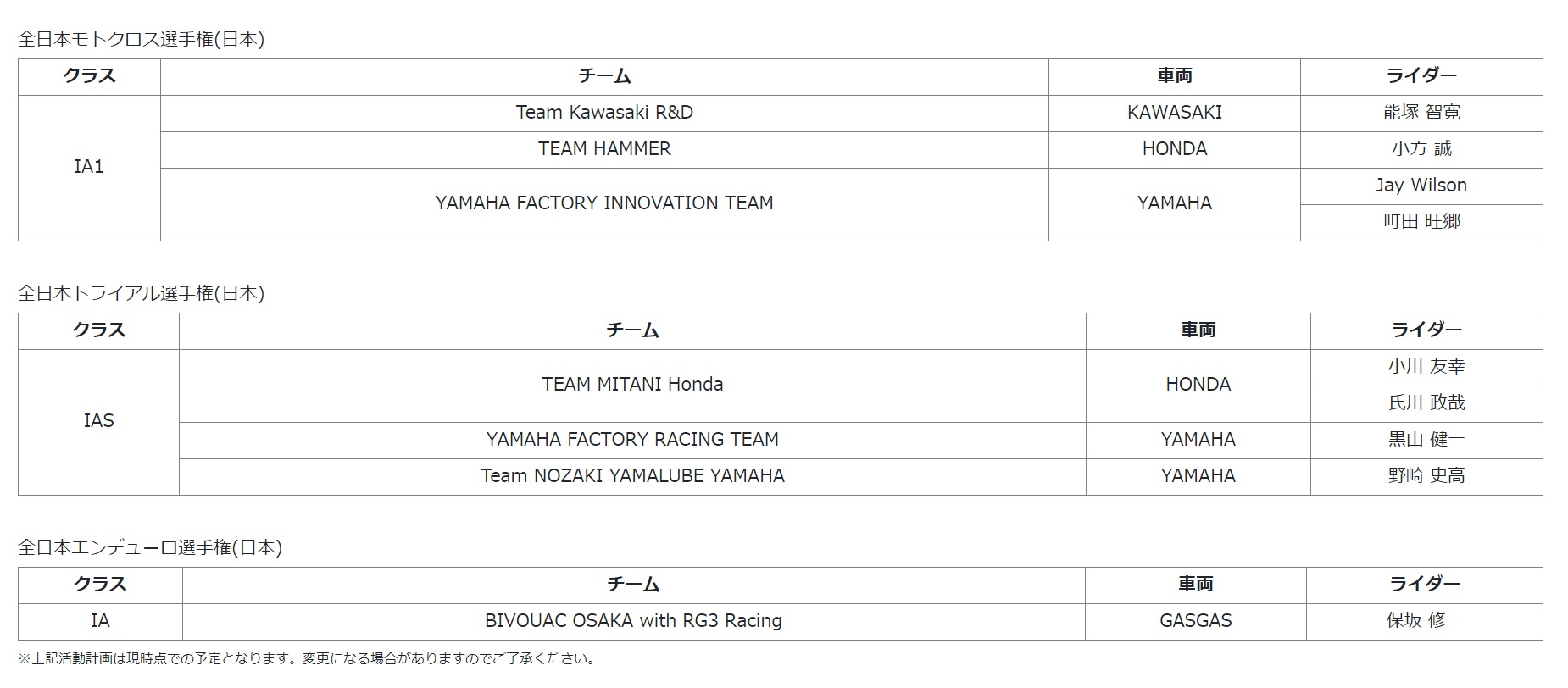The image size is (1568, 688).
Task: Click rider name 町田 旺郷
Action: [x=1421, y=222]
